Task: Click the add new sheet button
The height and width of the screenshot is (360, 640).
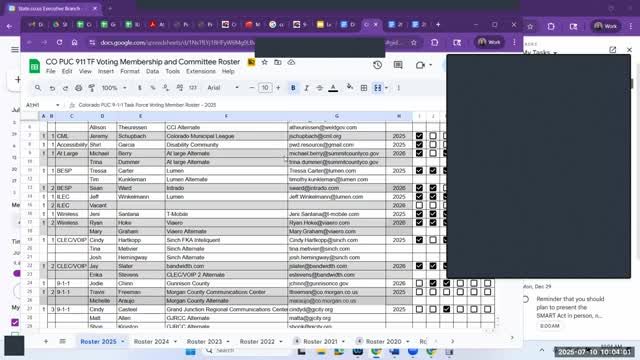Action: point(46,341)
